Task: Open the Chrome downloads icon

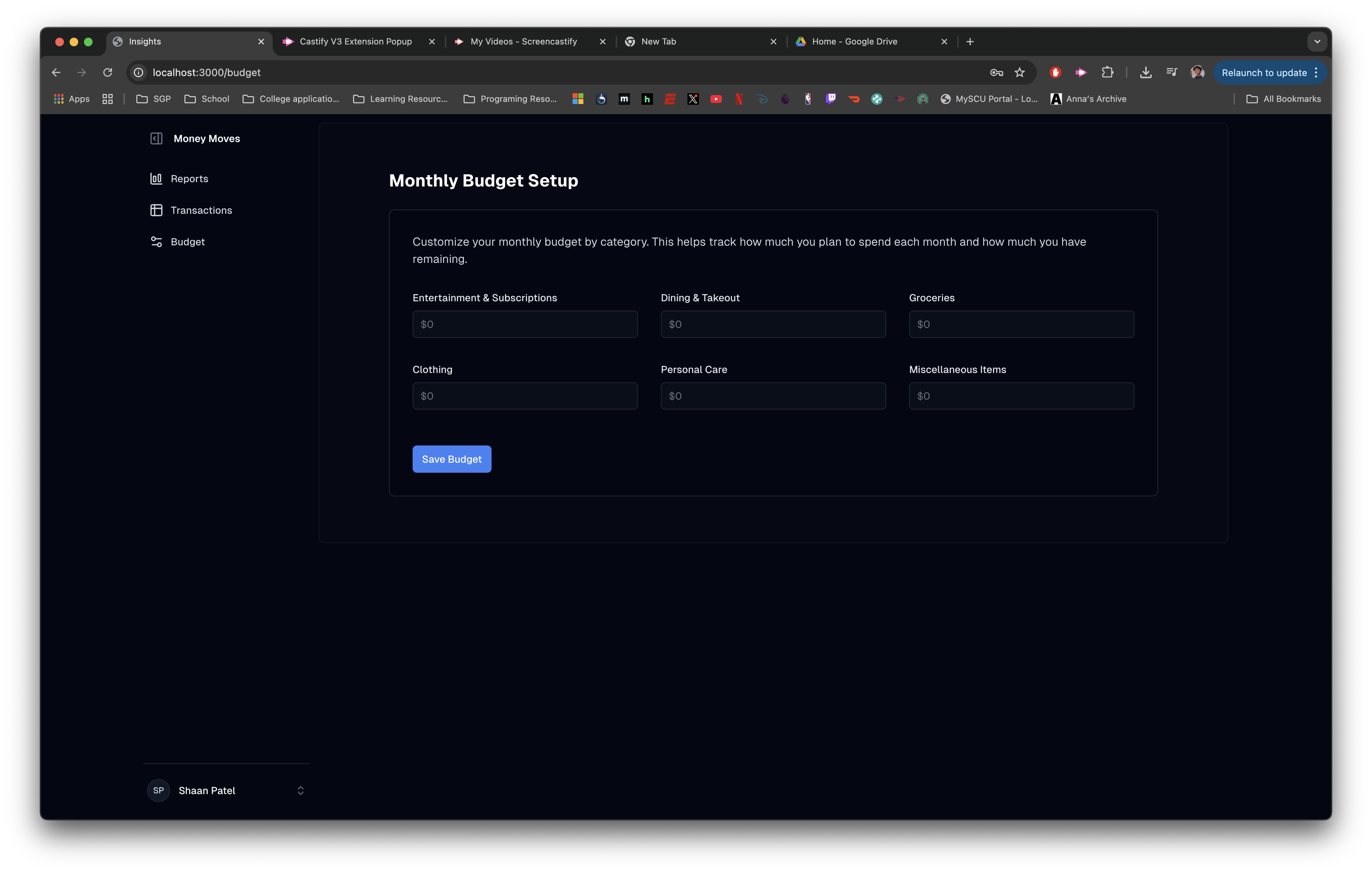Action: pos(1145,72)
